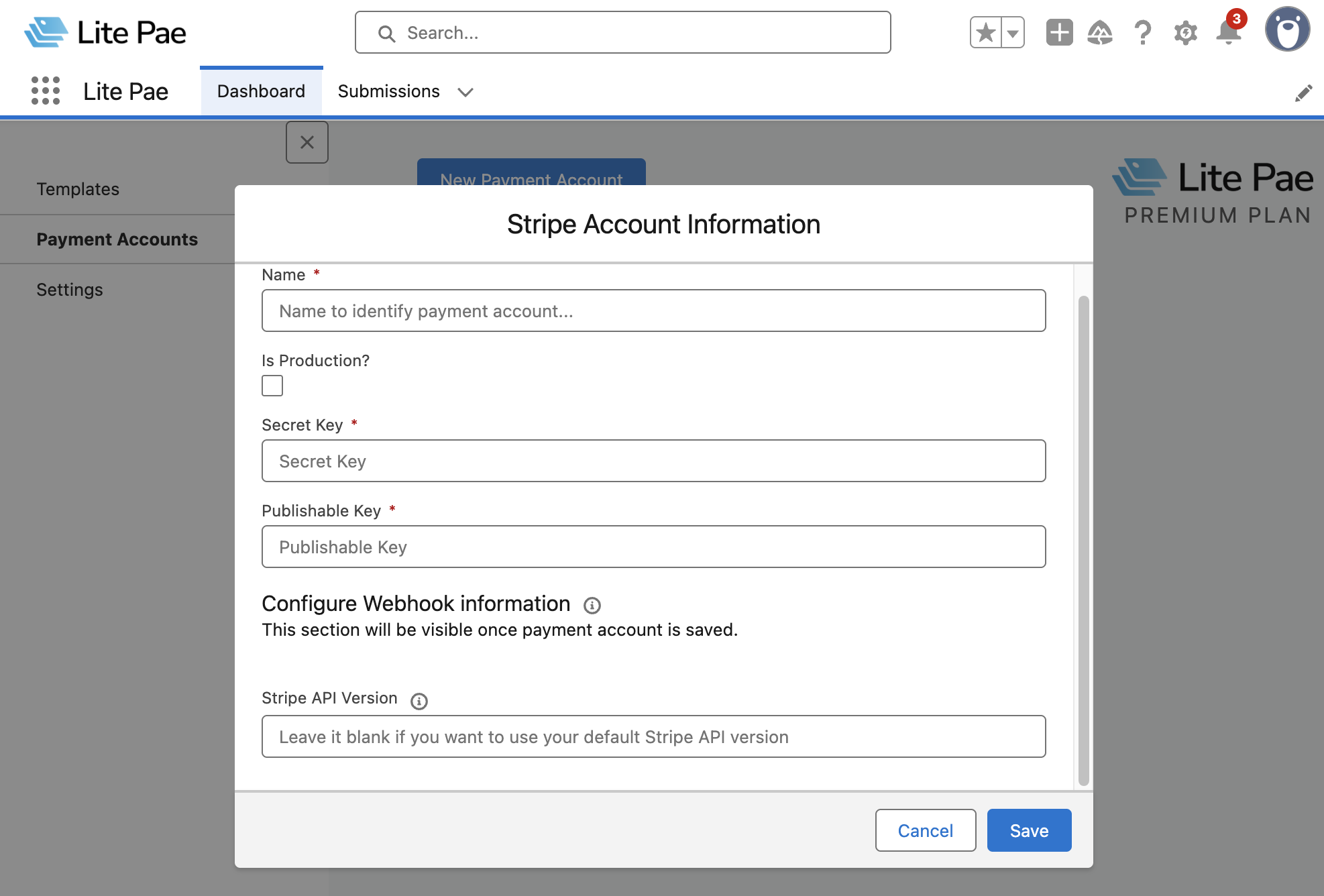This screenshot has width=1324, height=896.
Task: Click the Save button
Action: click(x=1029, y=830)
